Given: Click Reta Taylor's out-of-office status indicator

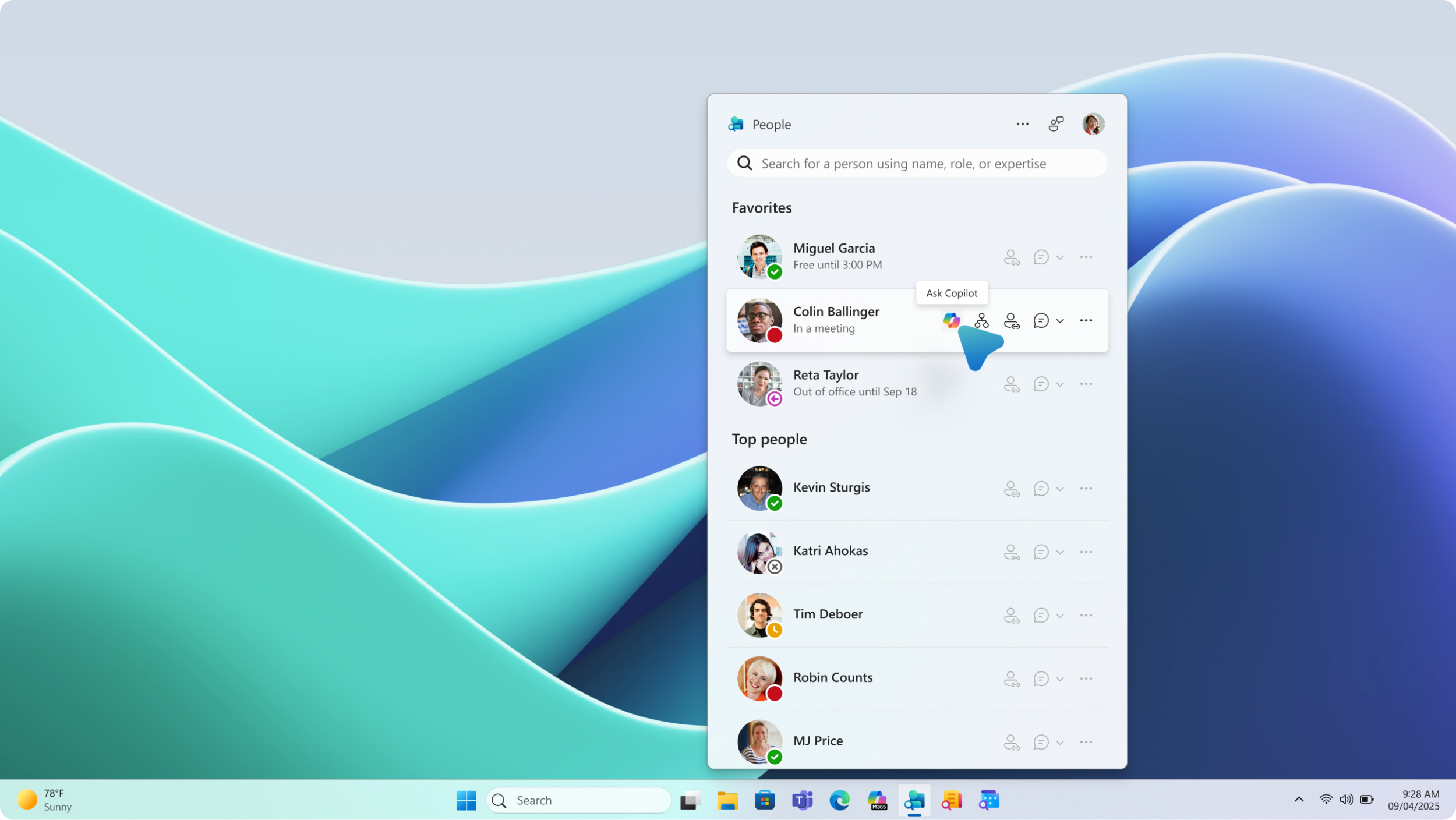Looking at the screenshot, I should pyautogui.click(x=775, y=399).
